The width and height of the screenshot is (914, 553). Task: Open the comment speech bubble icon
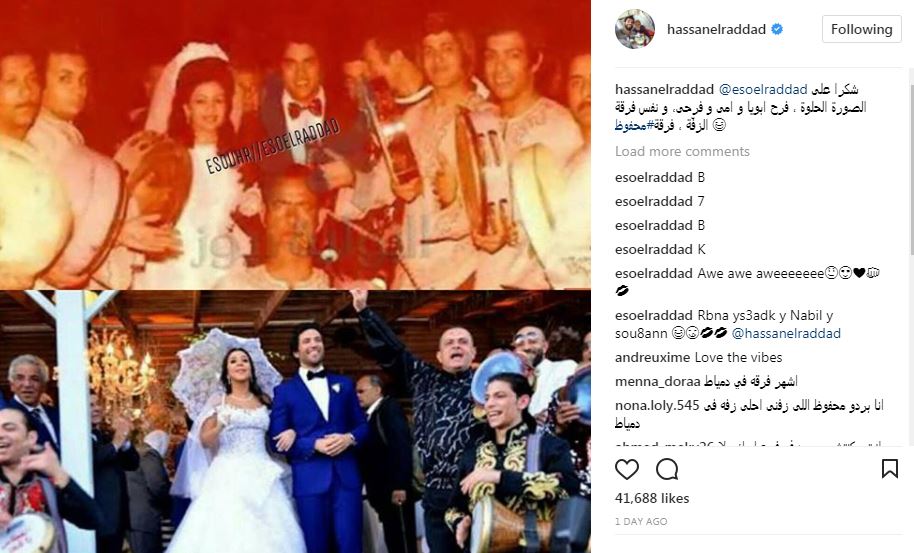667,469
